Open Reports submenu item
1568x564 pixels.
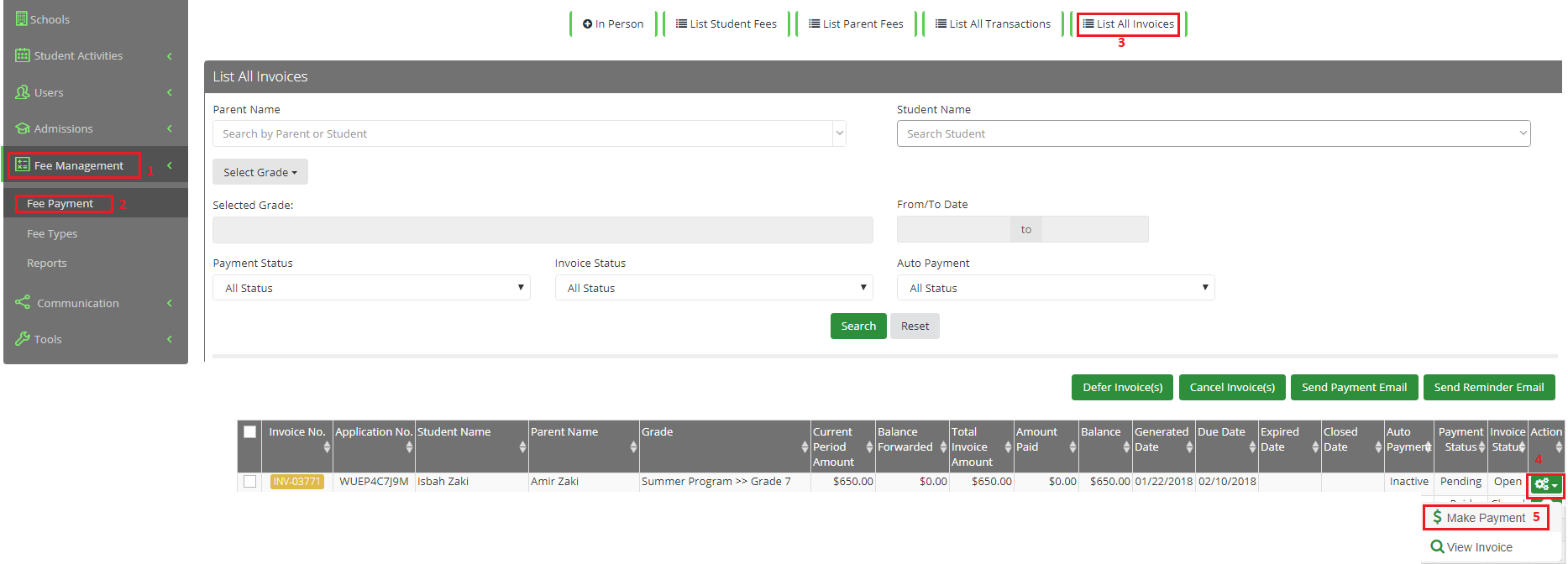point(47,263)
